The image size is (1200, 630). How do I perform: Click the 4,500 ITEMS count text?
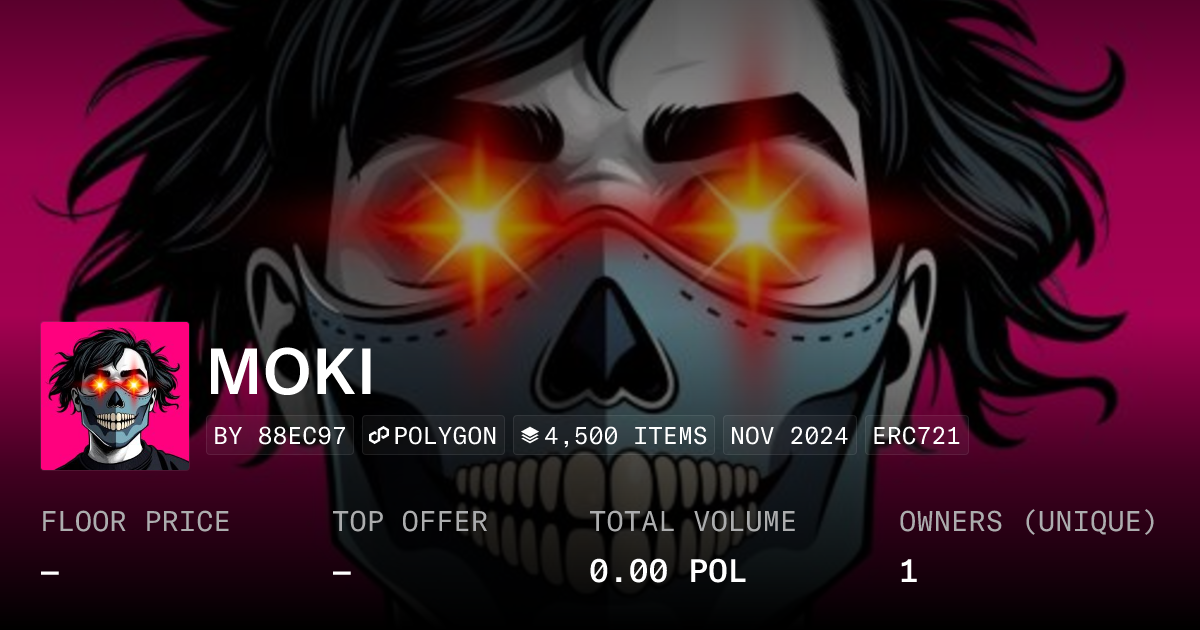point(626,436)
